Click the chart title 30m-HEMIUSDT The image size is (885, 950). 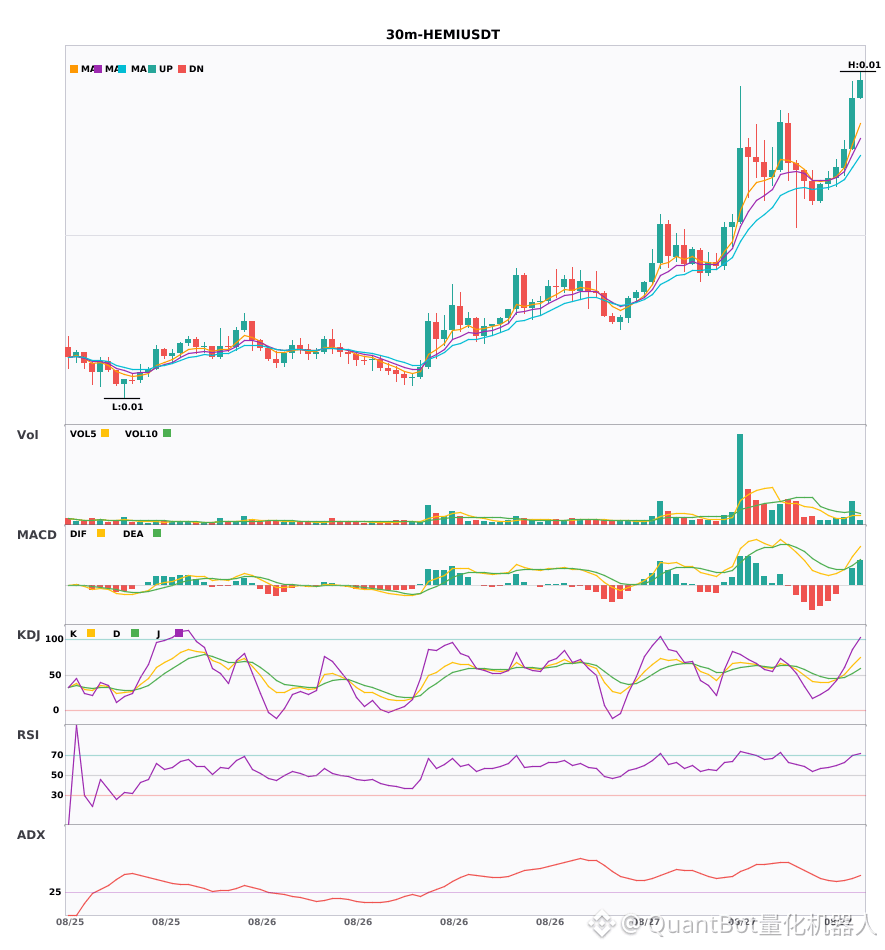point(443,35)
